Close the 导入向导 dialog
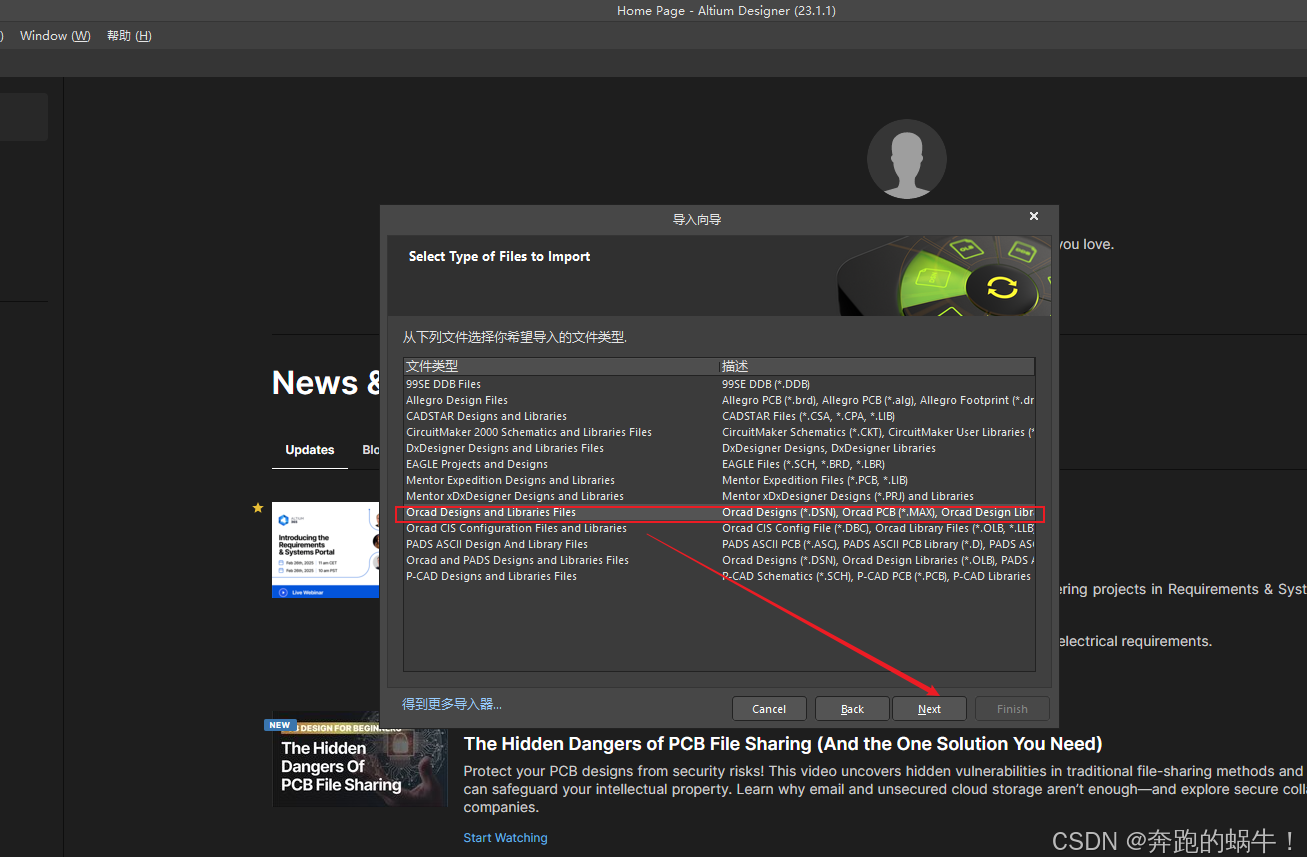The height and width of the screenshot is (864, 1307). [x=1034, y=217]
